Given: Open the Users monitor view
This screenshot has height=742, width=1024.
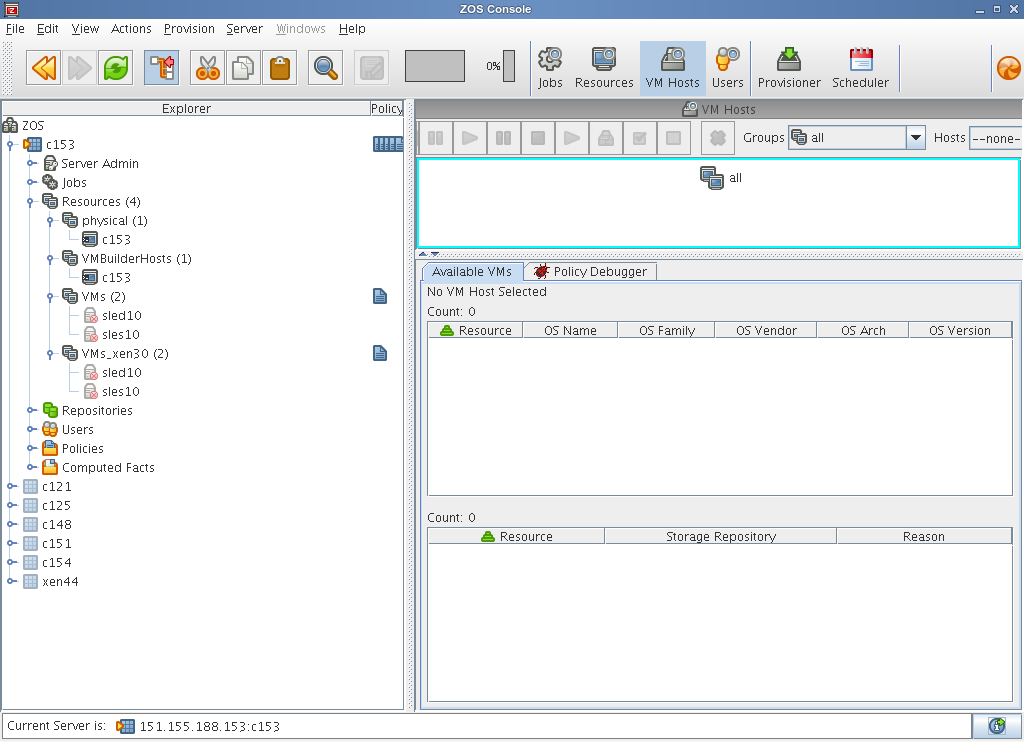Looking at the screenshot, I should coord(728,68).
